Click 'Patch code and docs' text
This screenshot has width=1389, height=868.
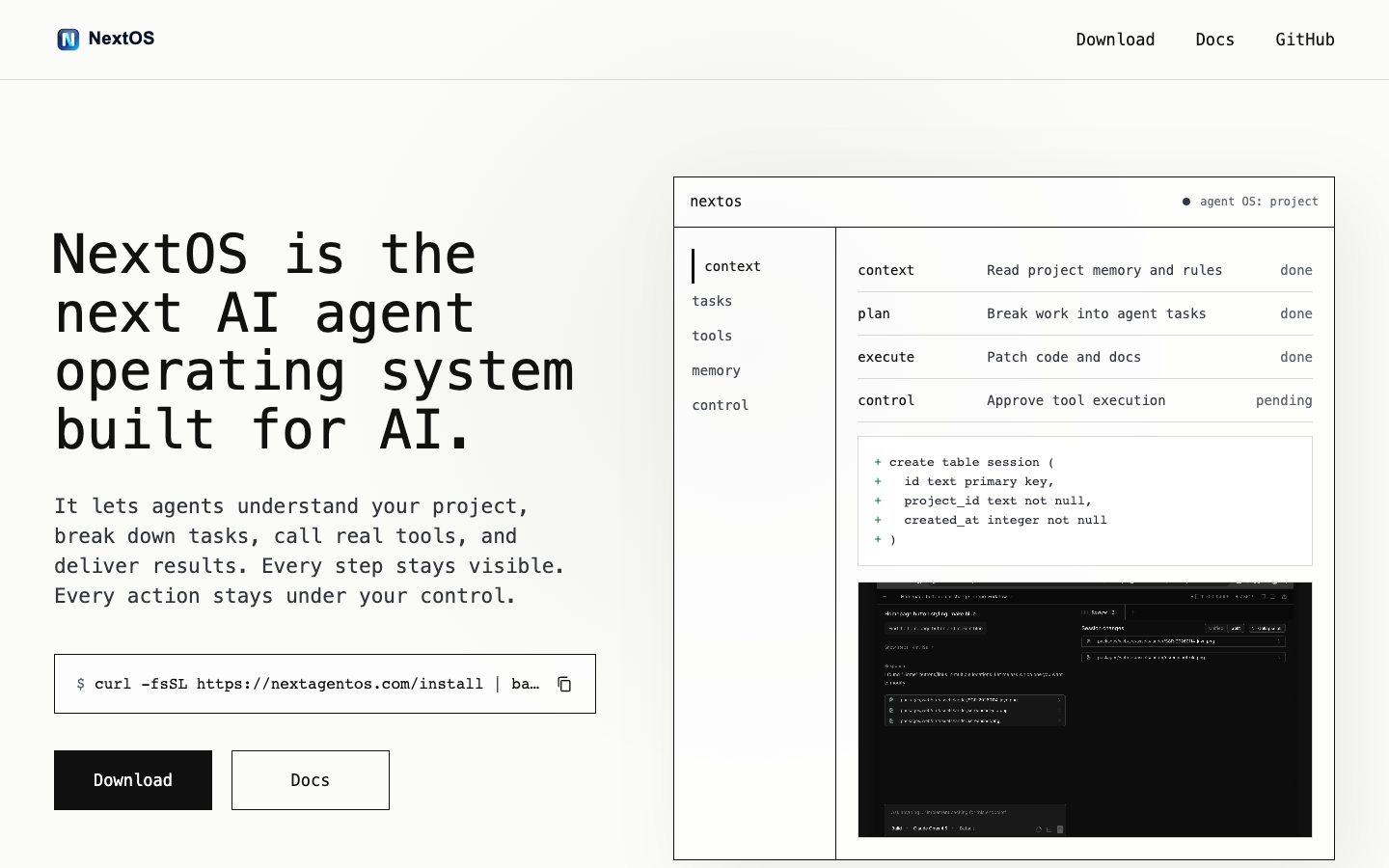[x=1064, y=357]
